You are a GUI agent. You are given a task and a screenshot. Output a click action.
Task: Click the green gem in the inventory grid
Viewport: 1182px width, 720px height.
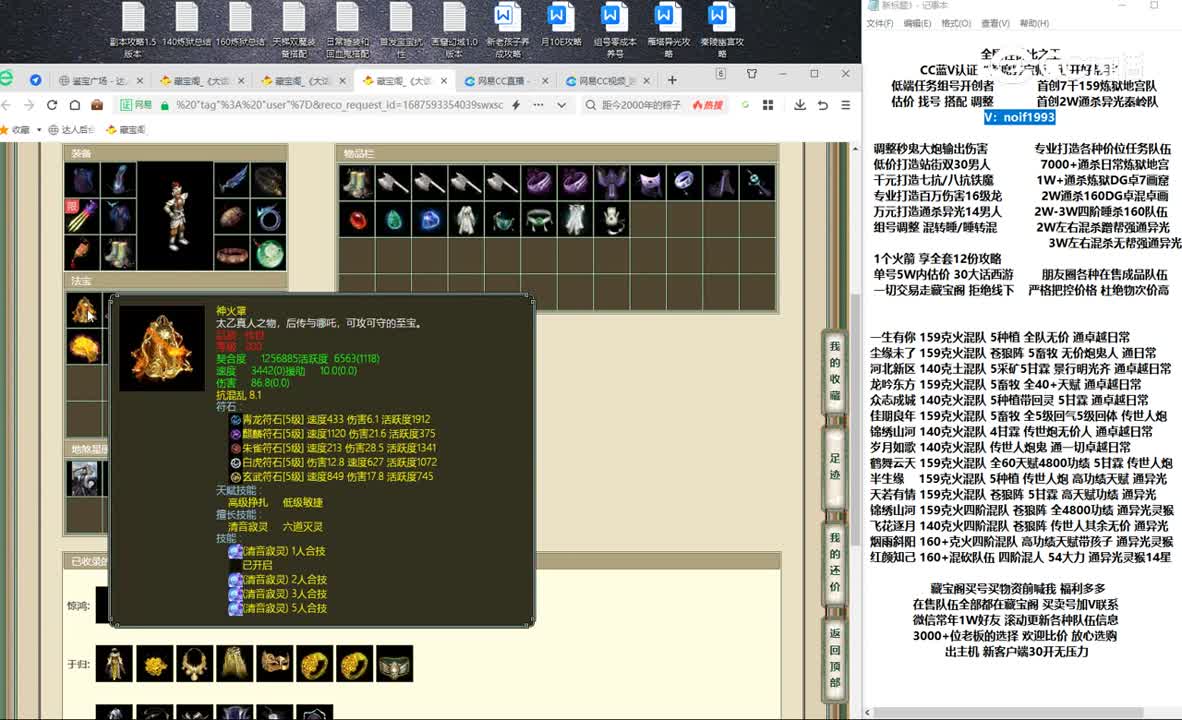coord(393,219)
